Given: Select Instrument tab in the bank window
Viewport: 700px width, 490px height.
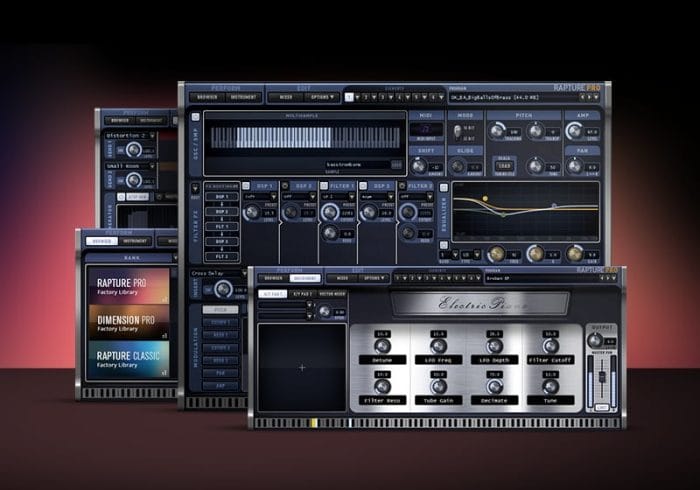Looking at the screenshot, I should [135, 241].
